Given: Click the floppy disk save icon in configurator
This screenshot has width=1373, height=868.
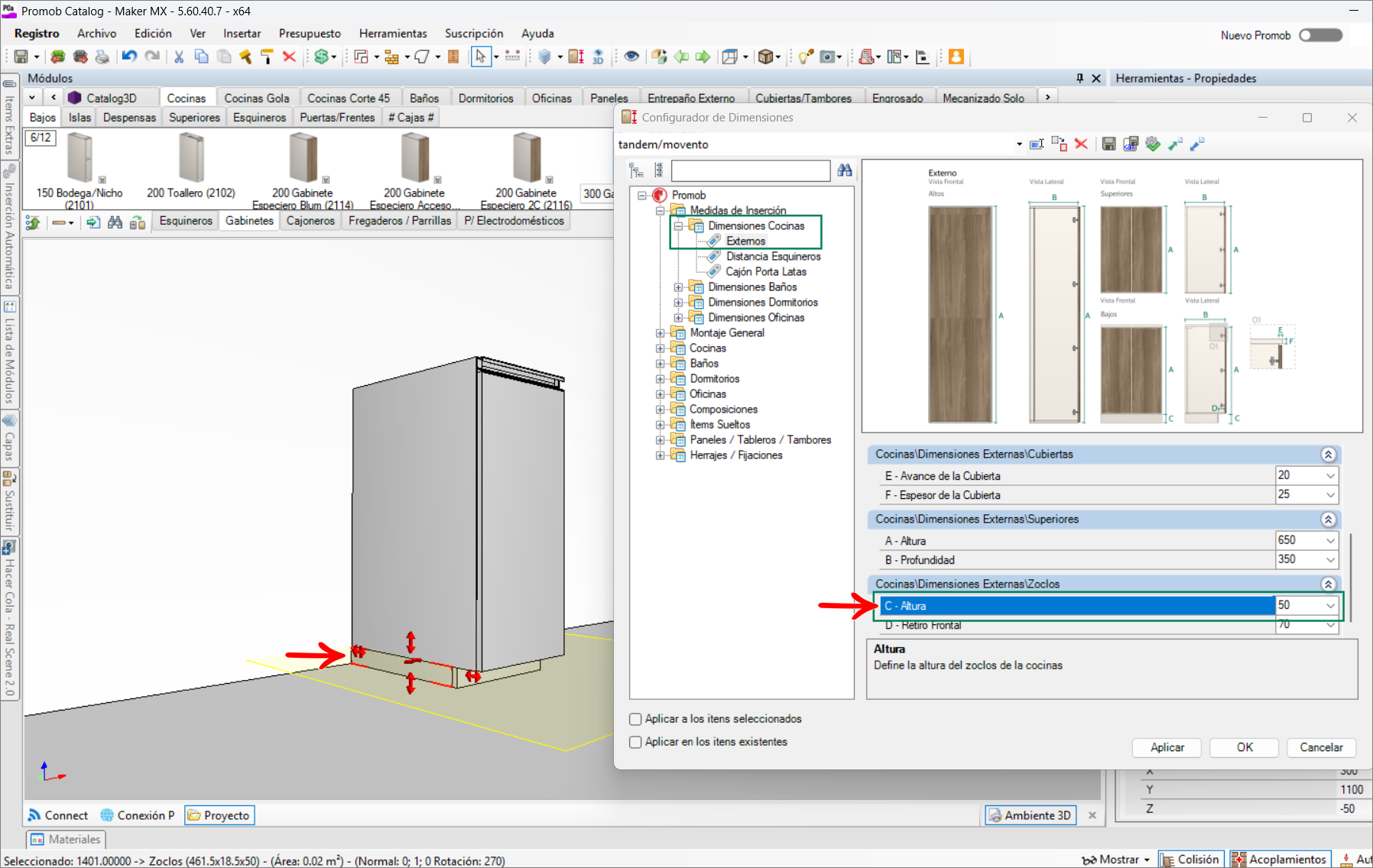Looking at the screenshot, I should pos(1108,144).
